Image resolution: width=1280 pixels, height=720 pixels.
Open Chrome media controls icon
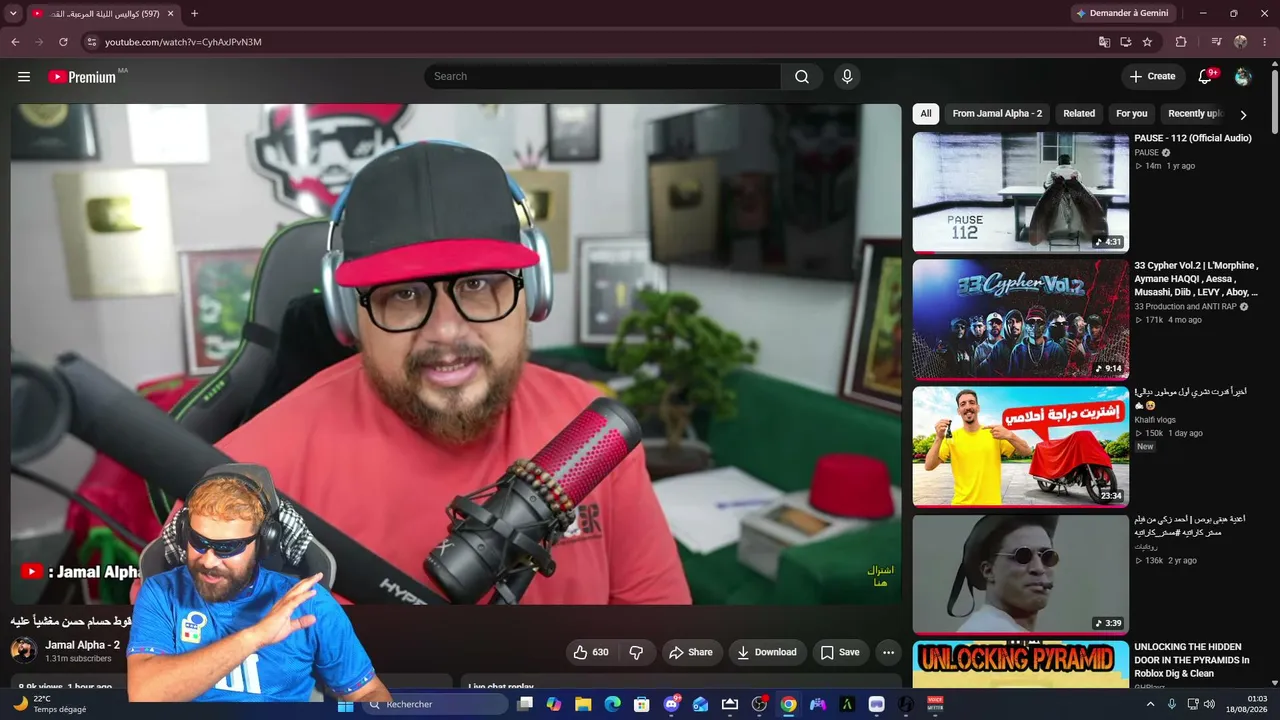1216,42
